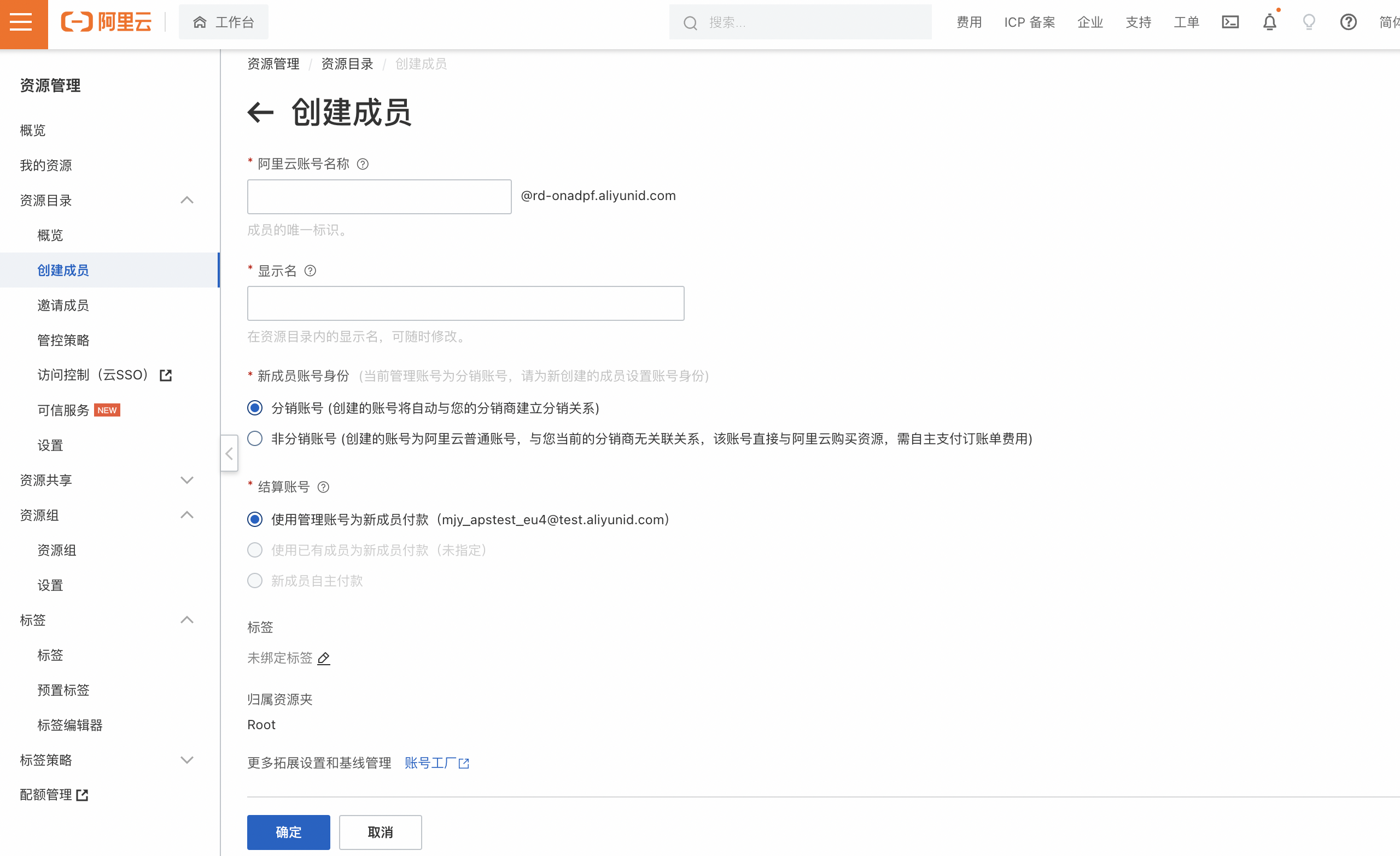Open 管控策略 in the sidebar
1400x856 pixels.
point(63,340)
